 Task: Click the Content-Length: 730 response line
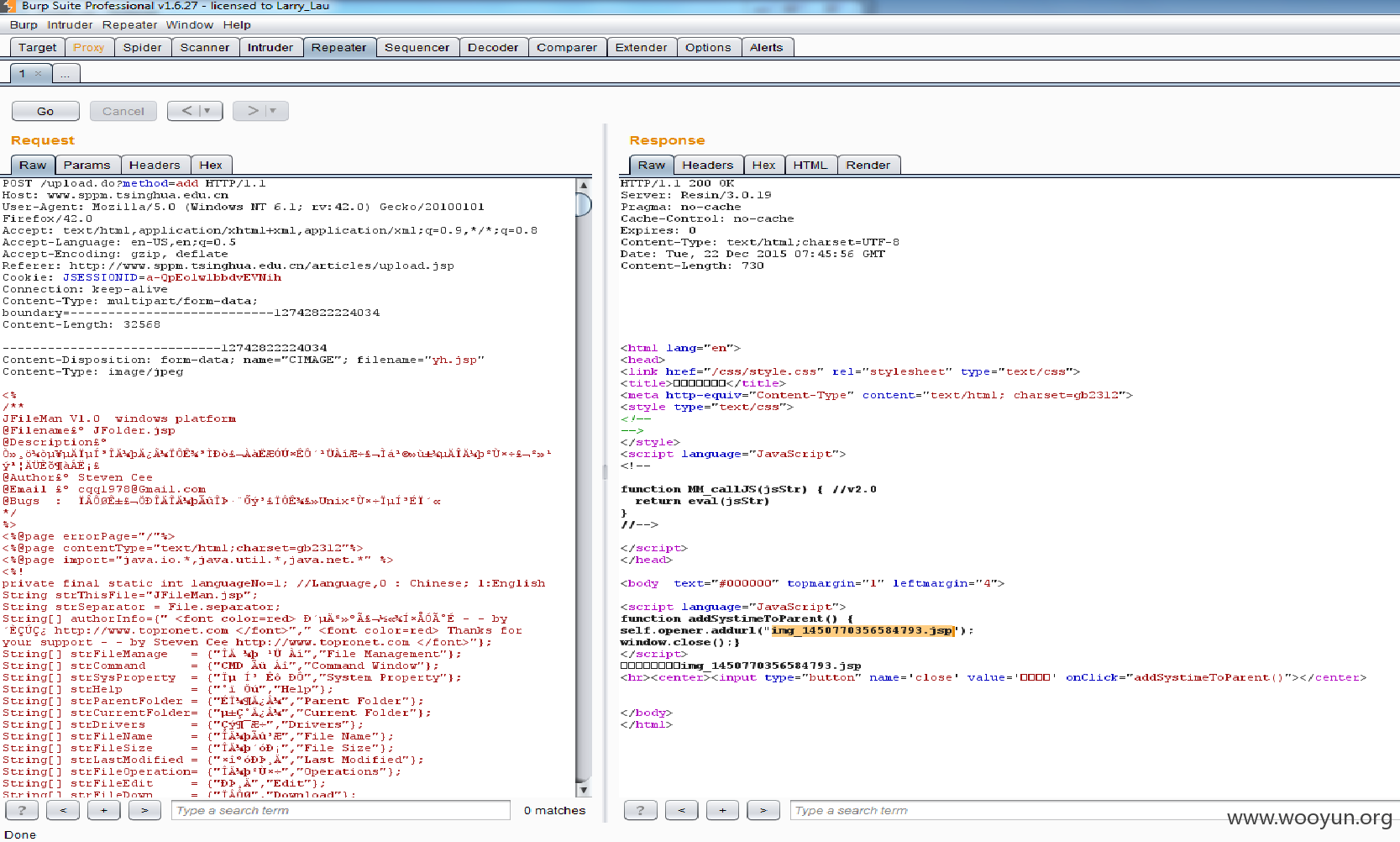pyautogui.click(x=692, y=266)
